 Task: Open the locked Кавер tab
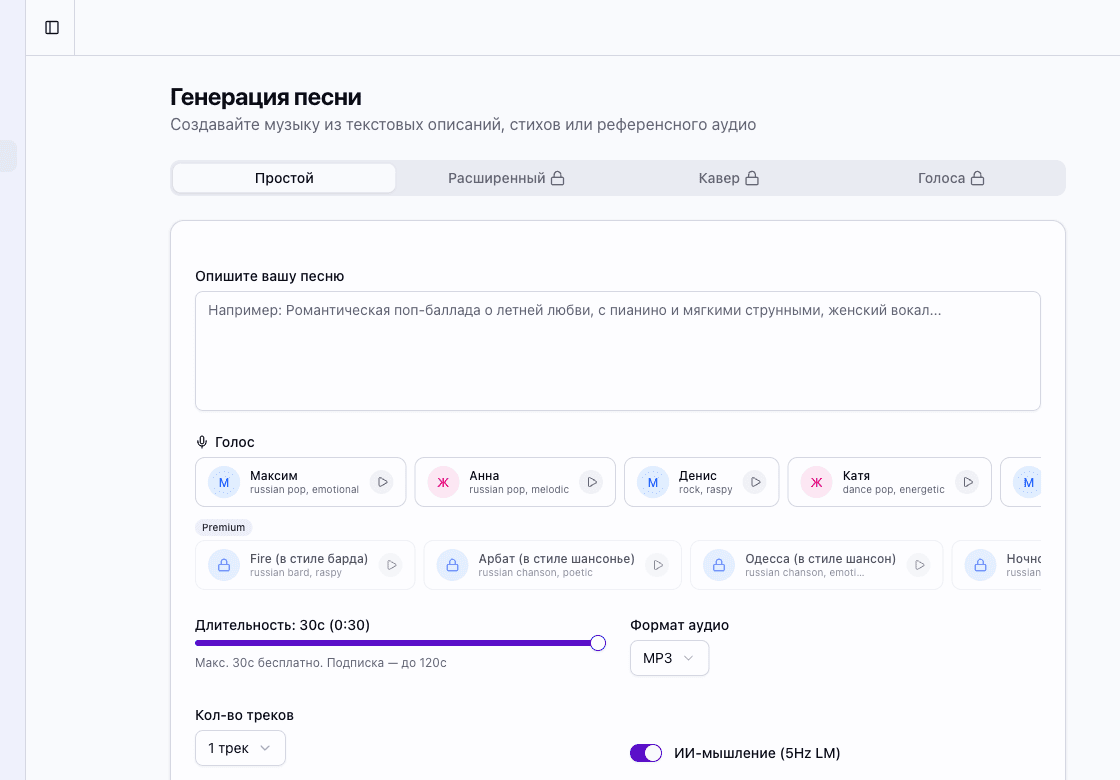tap(729, 178)
